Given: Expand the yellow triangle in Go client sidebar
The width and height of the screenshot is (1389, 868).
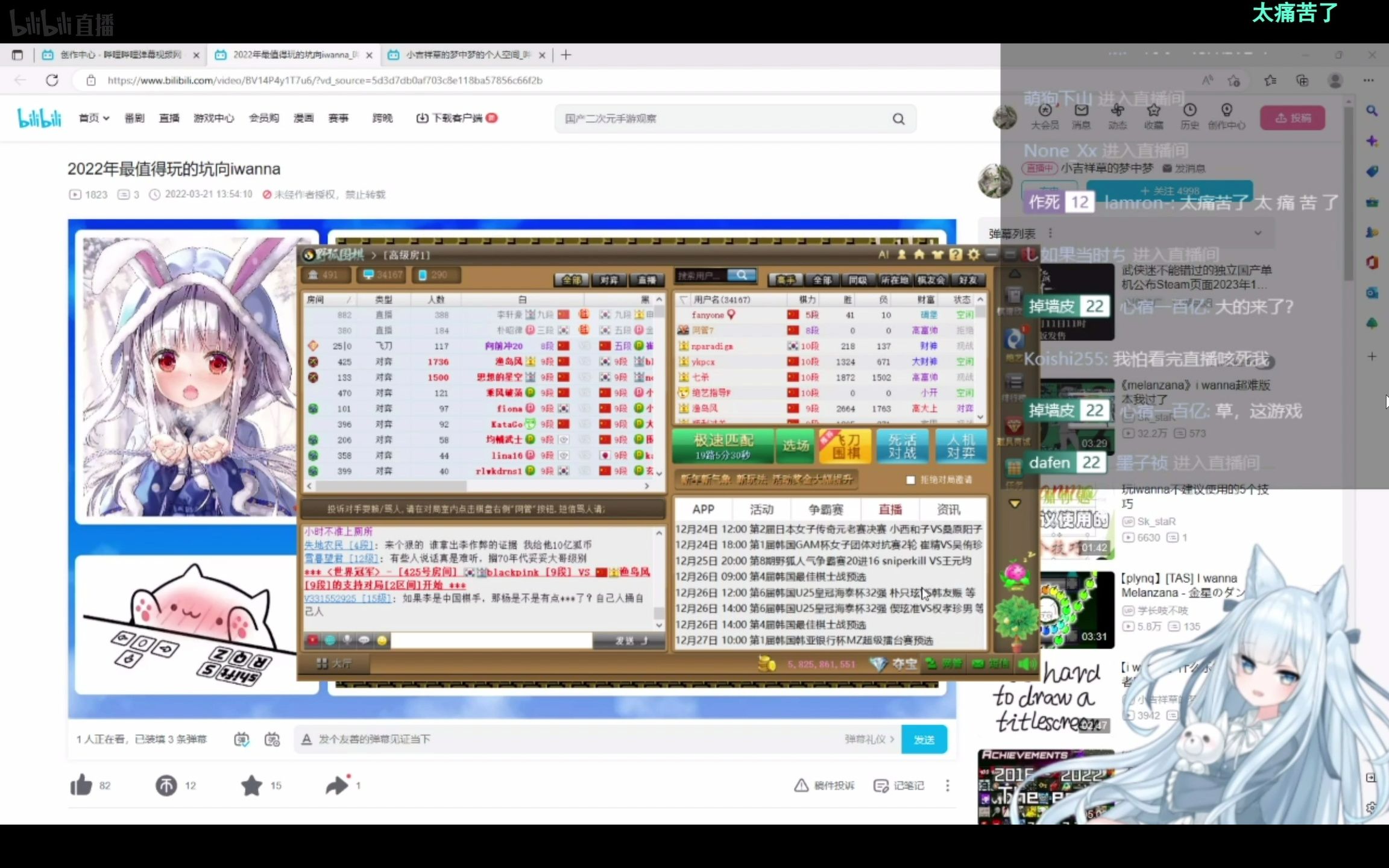Looking at the screenshot, I should coord(1015,503).
